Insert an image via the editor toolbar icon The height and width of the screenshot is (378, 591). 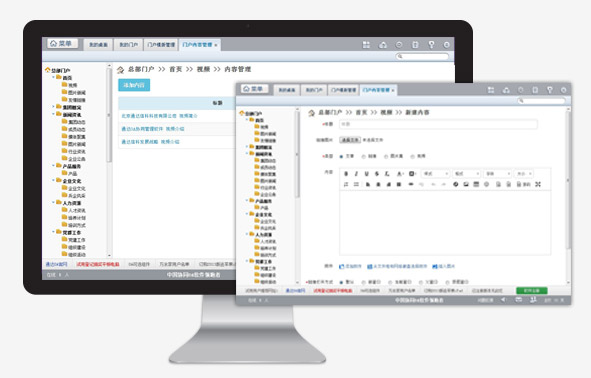point(466,184)
